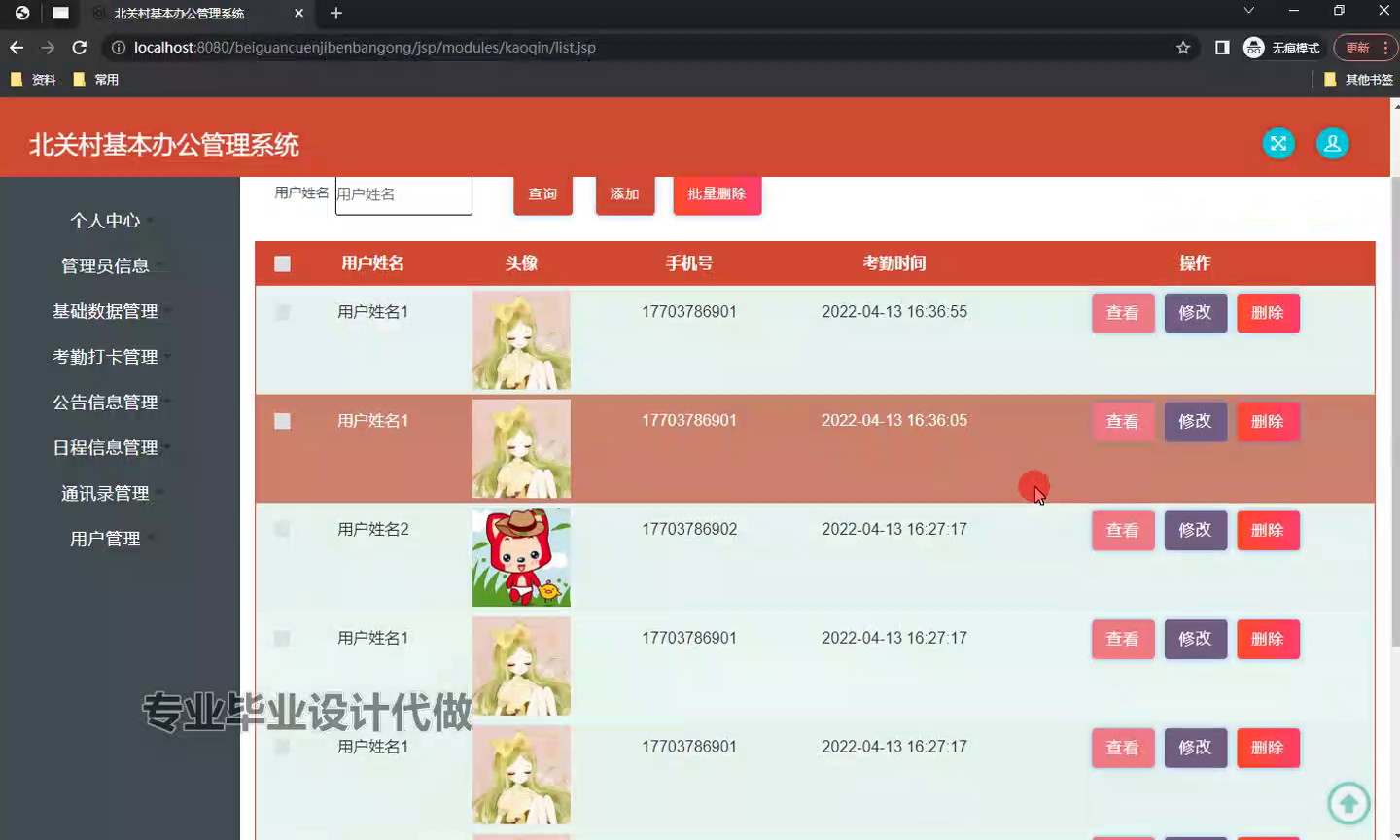
Task: Click the back-to-top arrow icon
Action: [1348, 803]
